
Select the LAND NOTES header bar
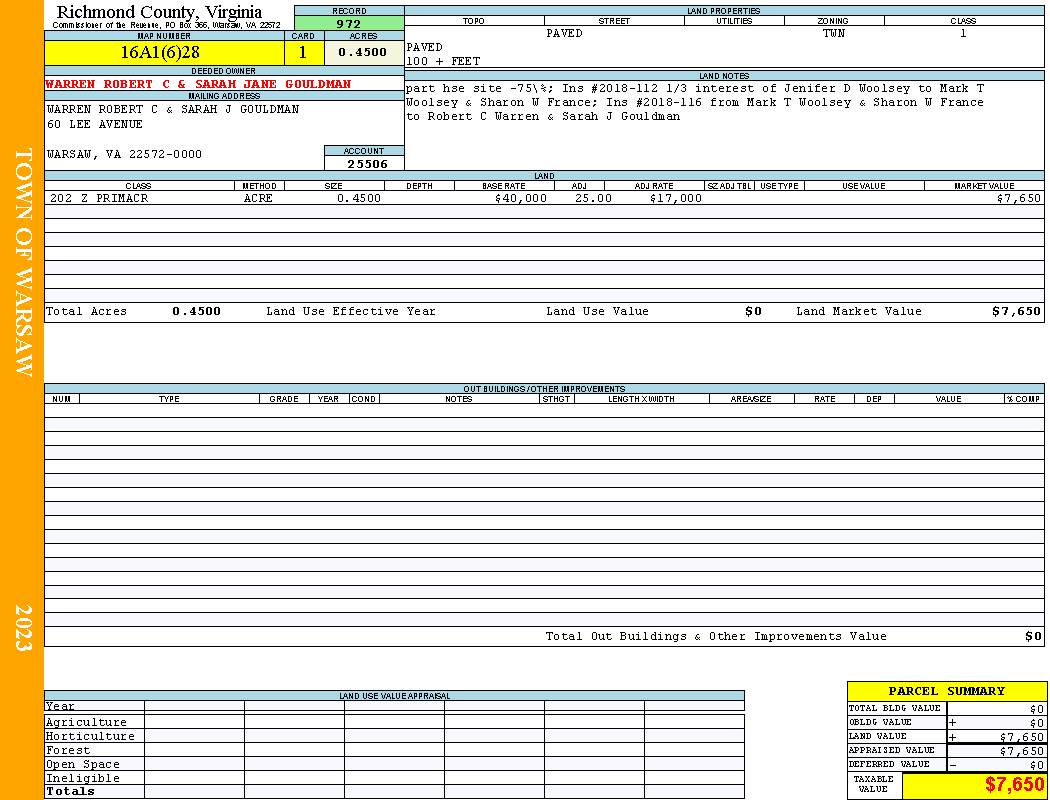tap(724, 76)
